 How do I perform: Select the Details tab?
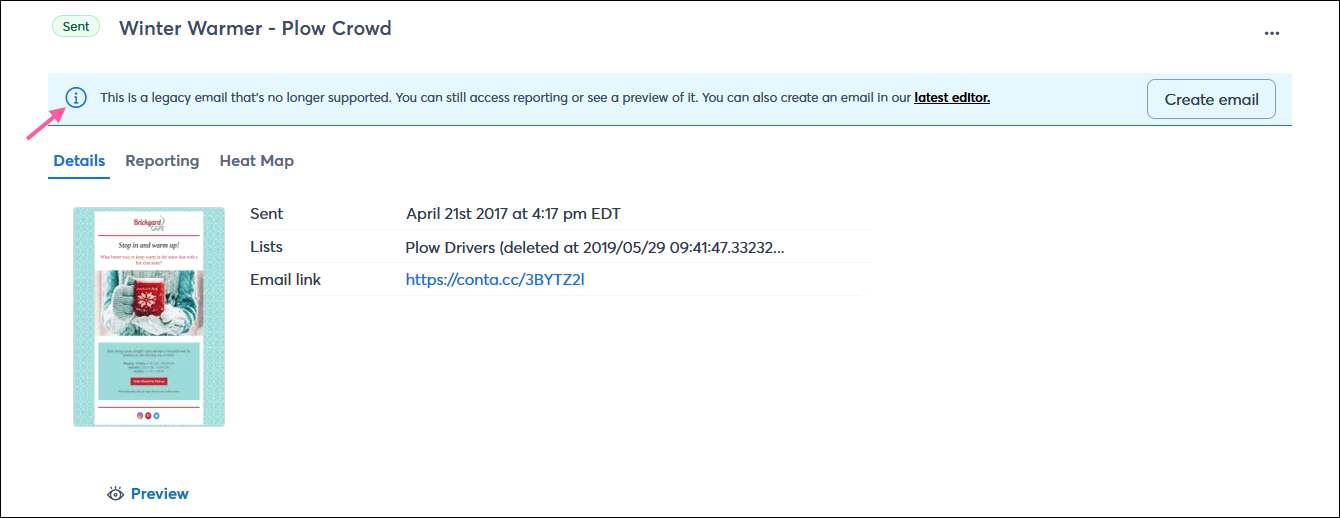[x=79, y=161]
